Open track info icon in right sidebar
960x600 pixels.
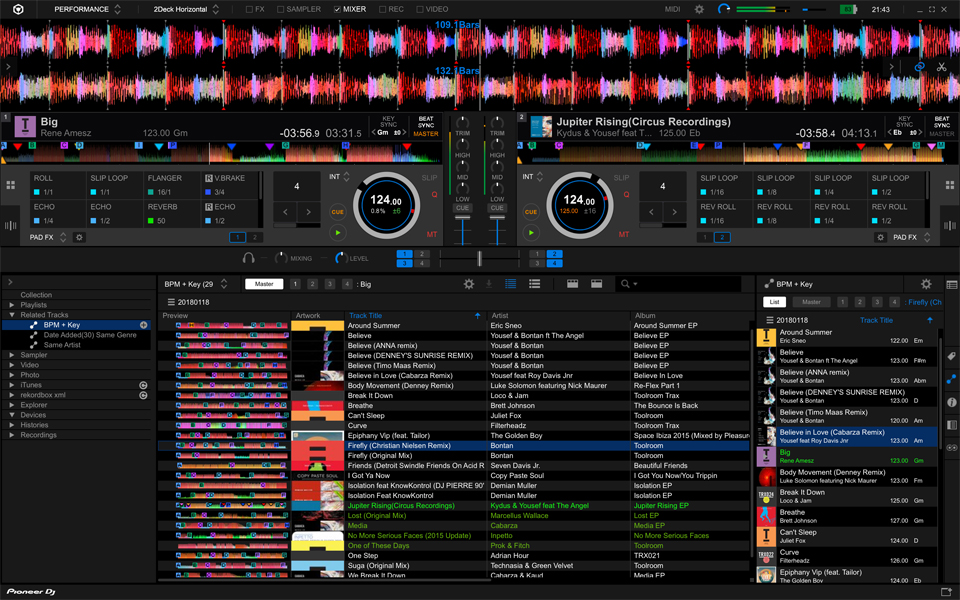(x=951, y=402)
